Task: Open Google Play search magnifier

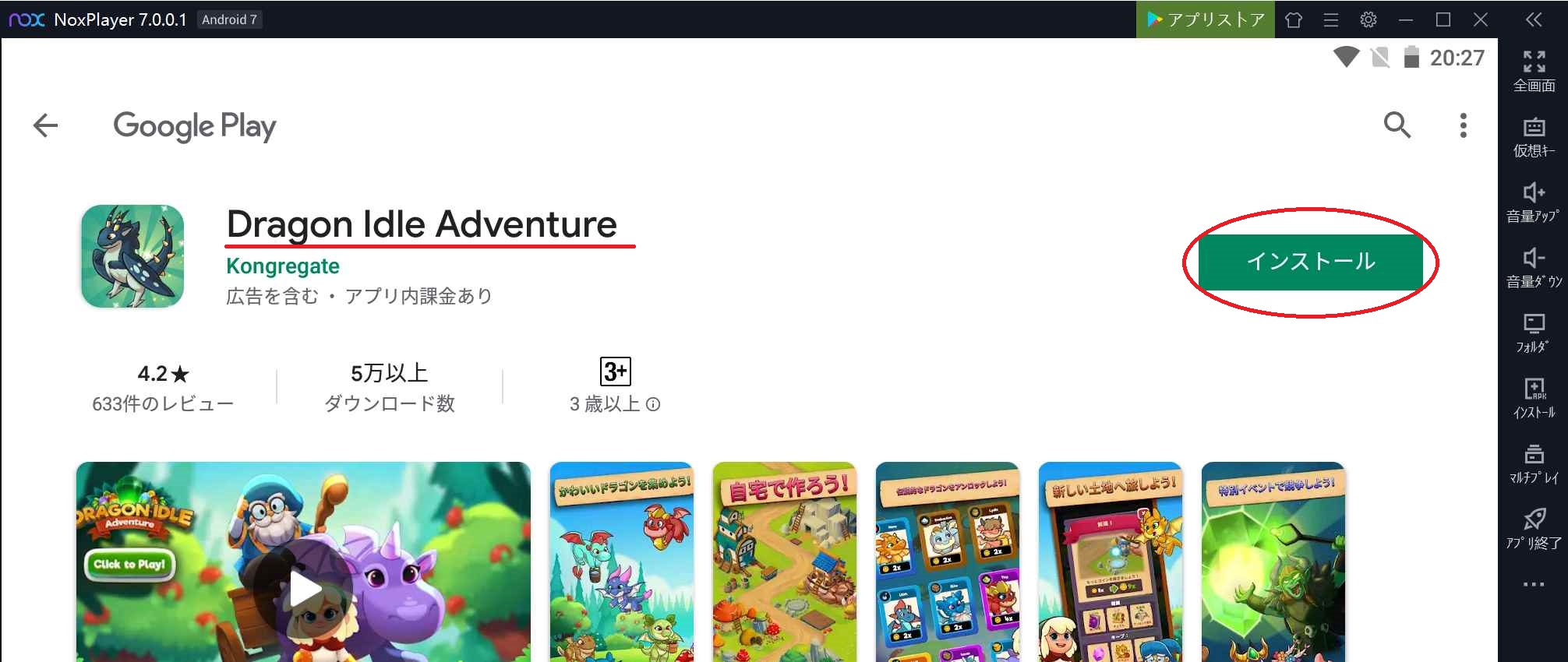Action: tap(1397, 125)
